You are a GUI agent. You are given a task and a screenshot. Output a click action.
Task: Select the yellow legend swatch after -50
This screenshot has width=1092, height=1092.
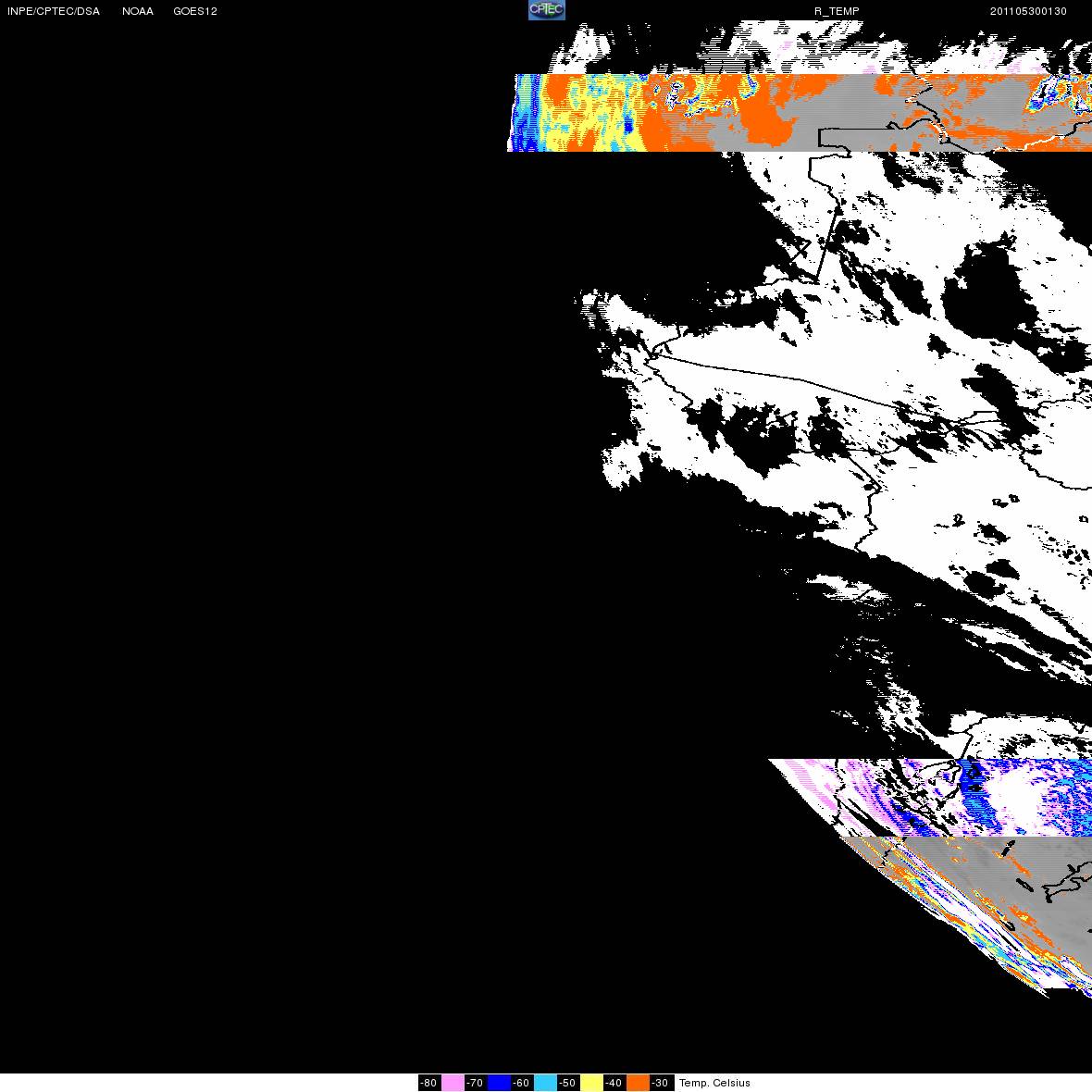pyautogui.click(x=591, y=1082)
